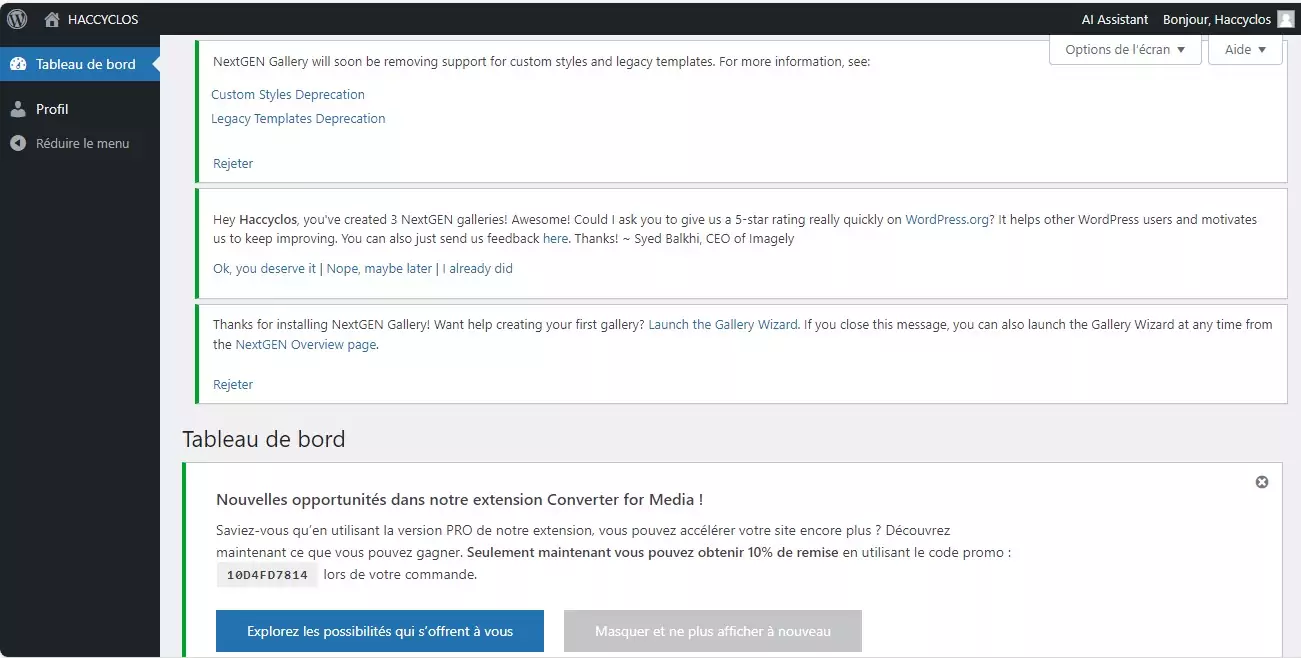Expand Options de l'écran panel
Image resolution: width=1301 pixels, height=658 pixels.
[x=1125, y=49]
